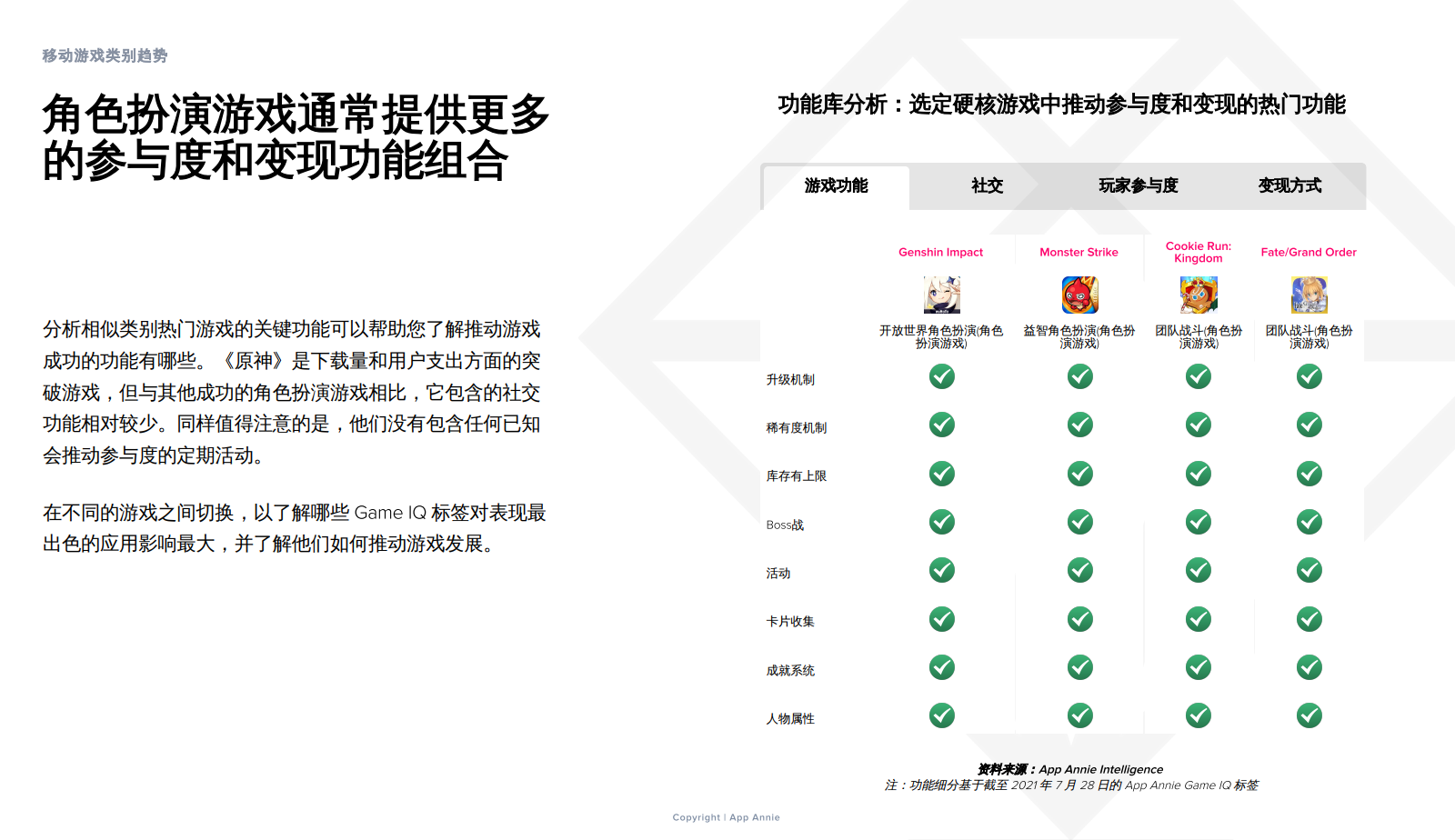The width and height of the screenshot is (1455, 840).
Task: Click the 移动游戏类别趋势 section heading
Action: pos(105,55)
